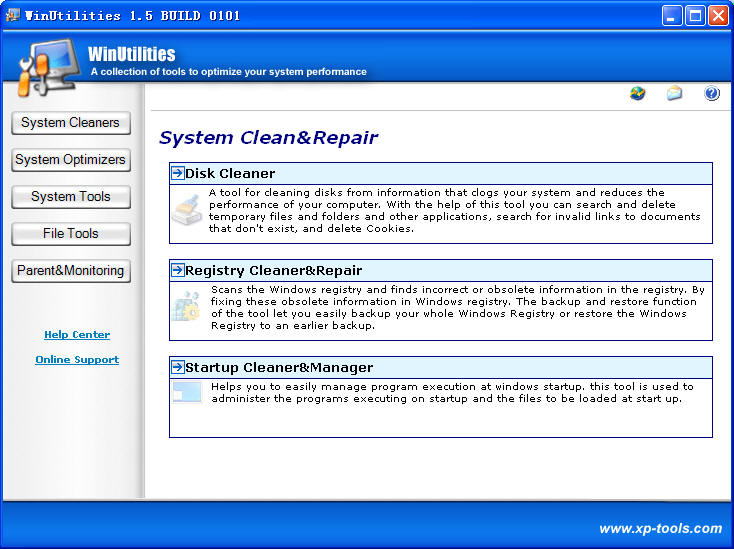This screenshot has height=549, width=734.
Task: Open the Help Center link
Action: [77, 335]
